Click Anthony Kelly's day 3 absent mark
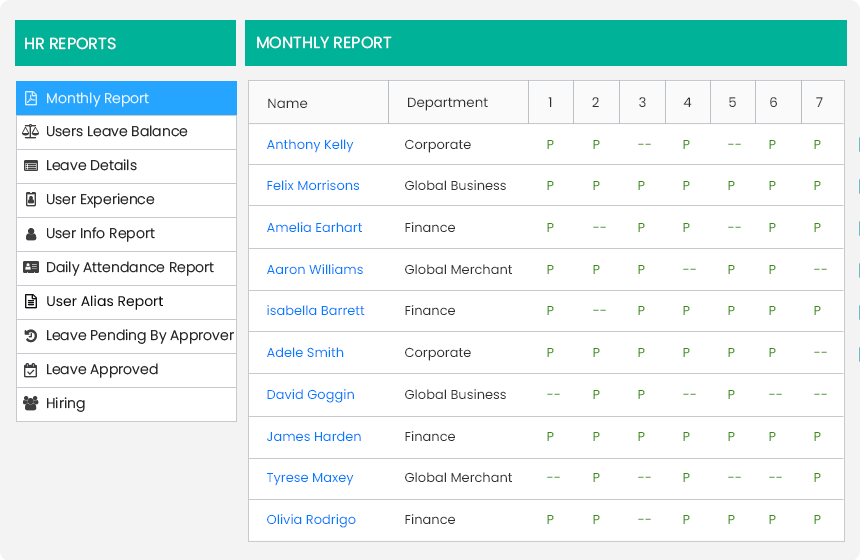The height and width of the screenshot is (560, 860). [644, 145]
